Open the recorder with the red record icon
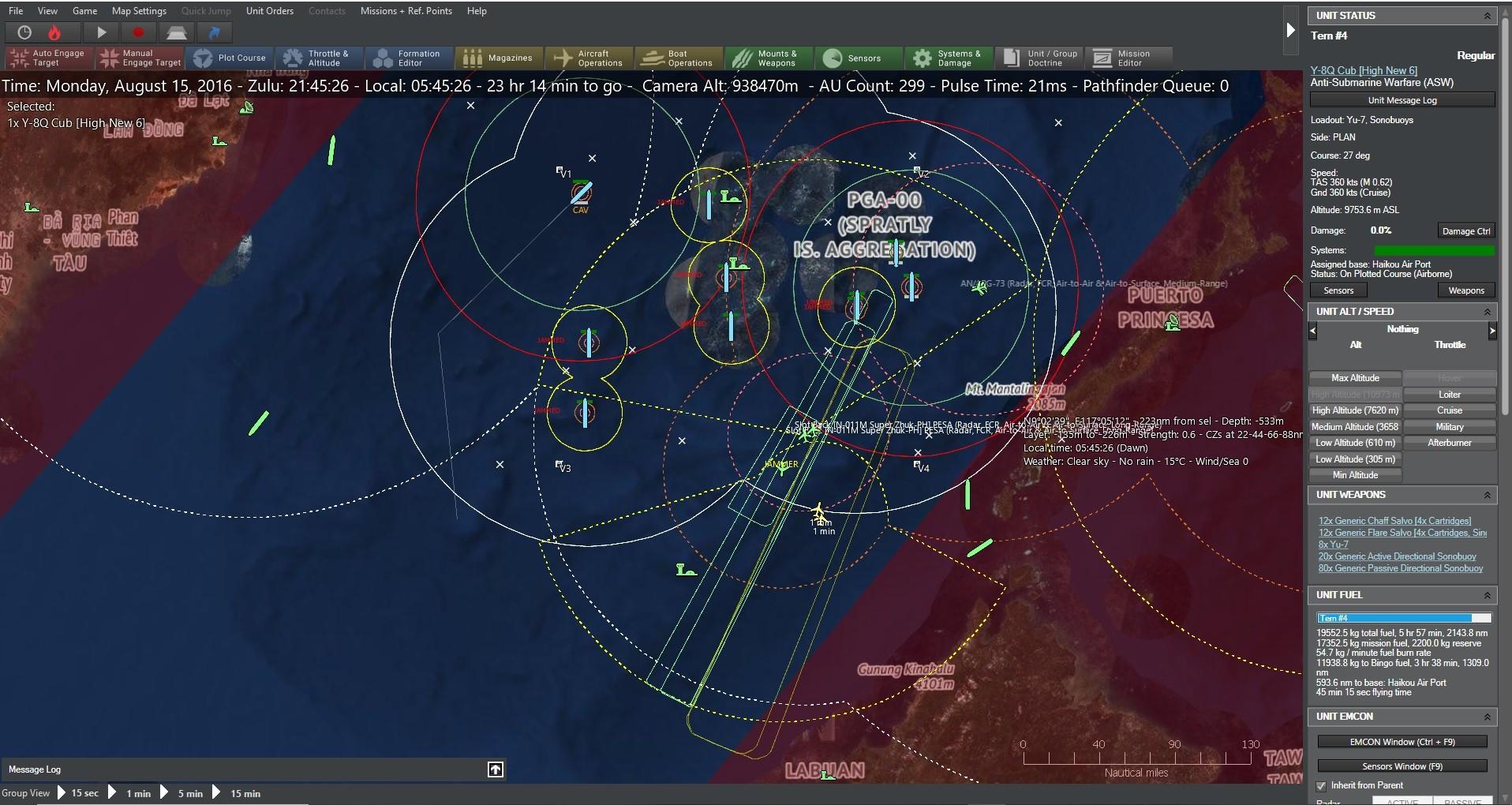 pos(138,32)
